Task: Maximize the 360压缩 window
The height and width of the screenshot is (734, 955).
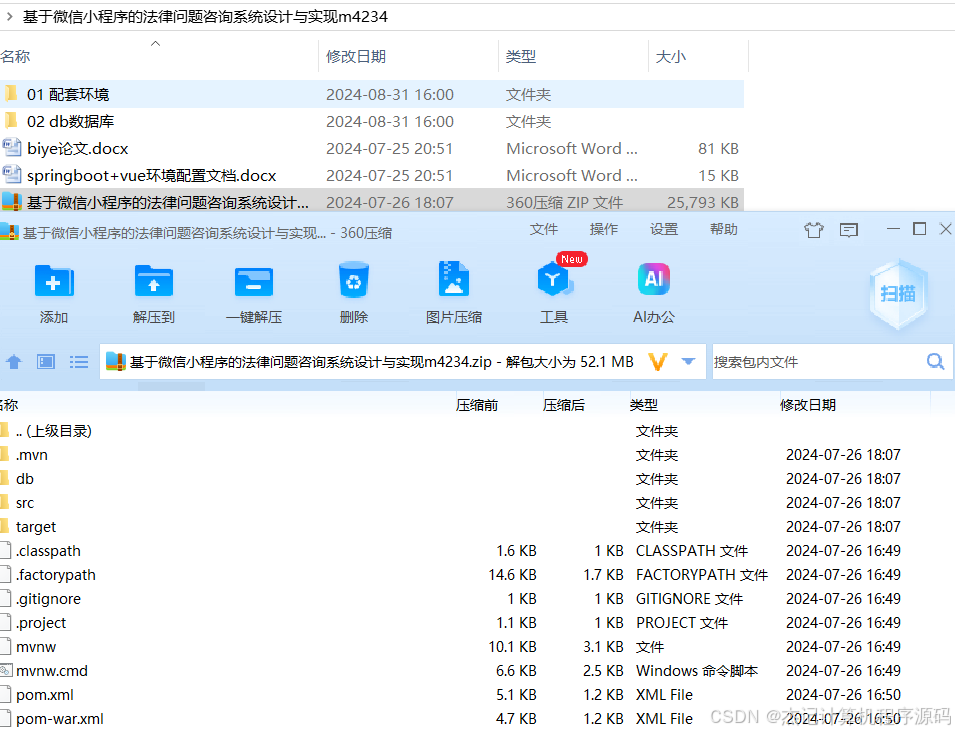Action: pos(920,228)
